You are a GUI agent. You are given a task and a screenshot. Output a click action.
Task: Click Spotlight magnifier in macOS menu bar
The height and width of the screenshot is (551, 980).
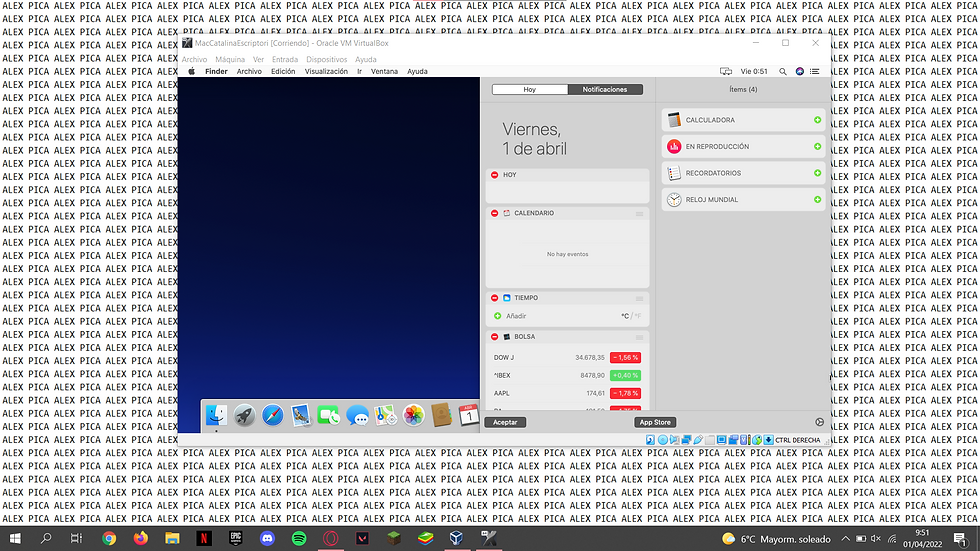coord(782,71)
